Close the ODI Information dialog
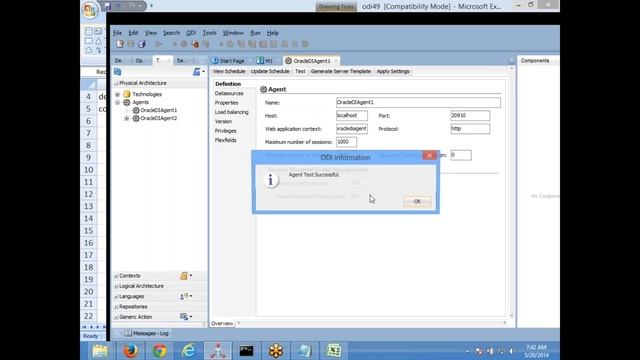 click(x=429, y=156)
